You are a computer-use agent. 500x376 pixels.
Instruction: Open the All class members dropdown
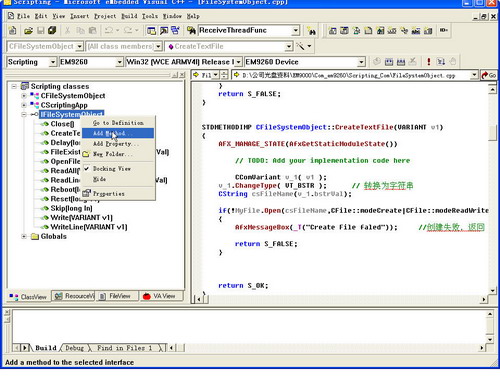coord(159,46)
